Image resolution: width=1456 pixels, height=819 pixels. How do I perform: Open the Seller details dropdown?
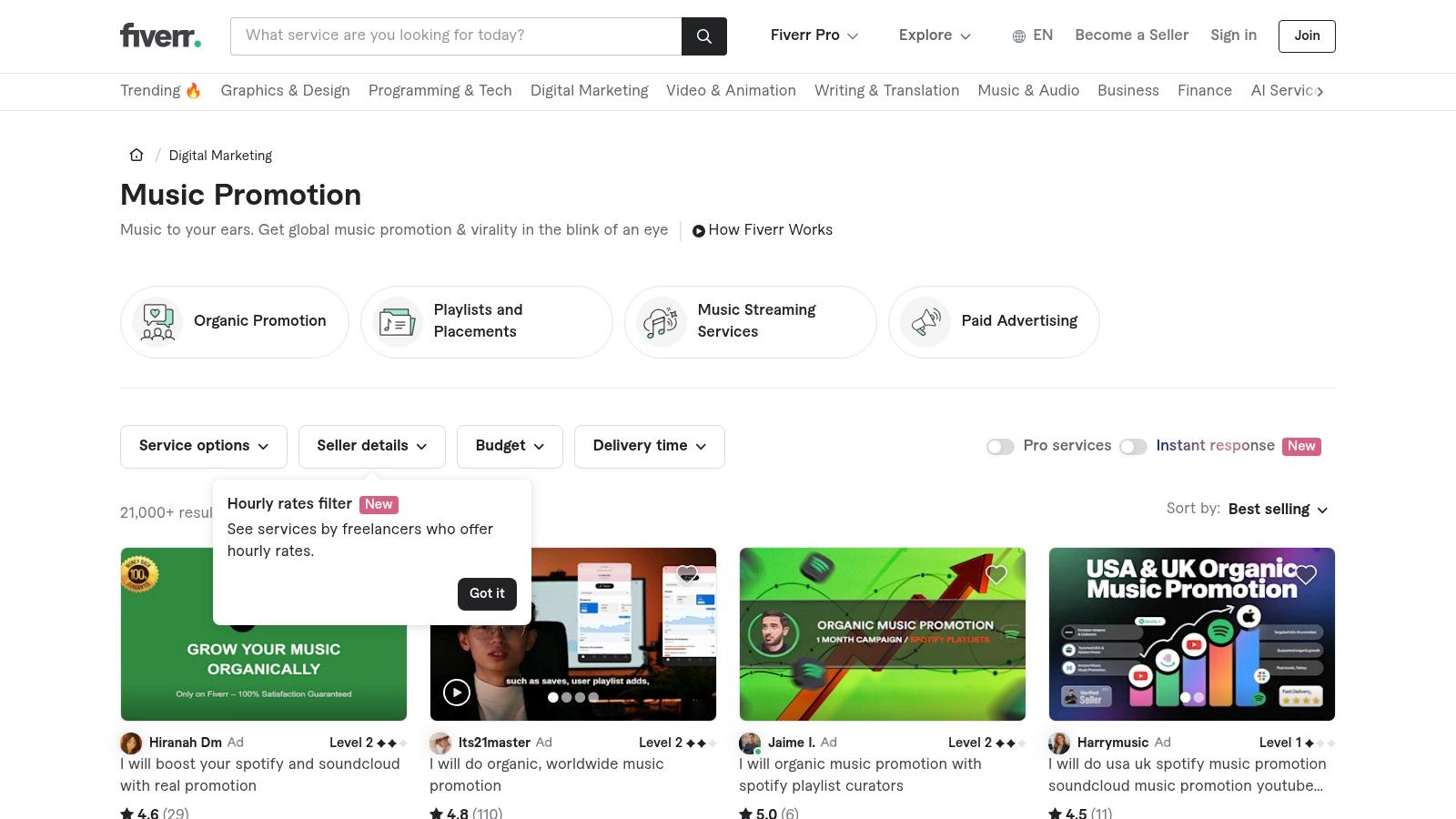(372, 447)
